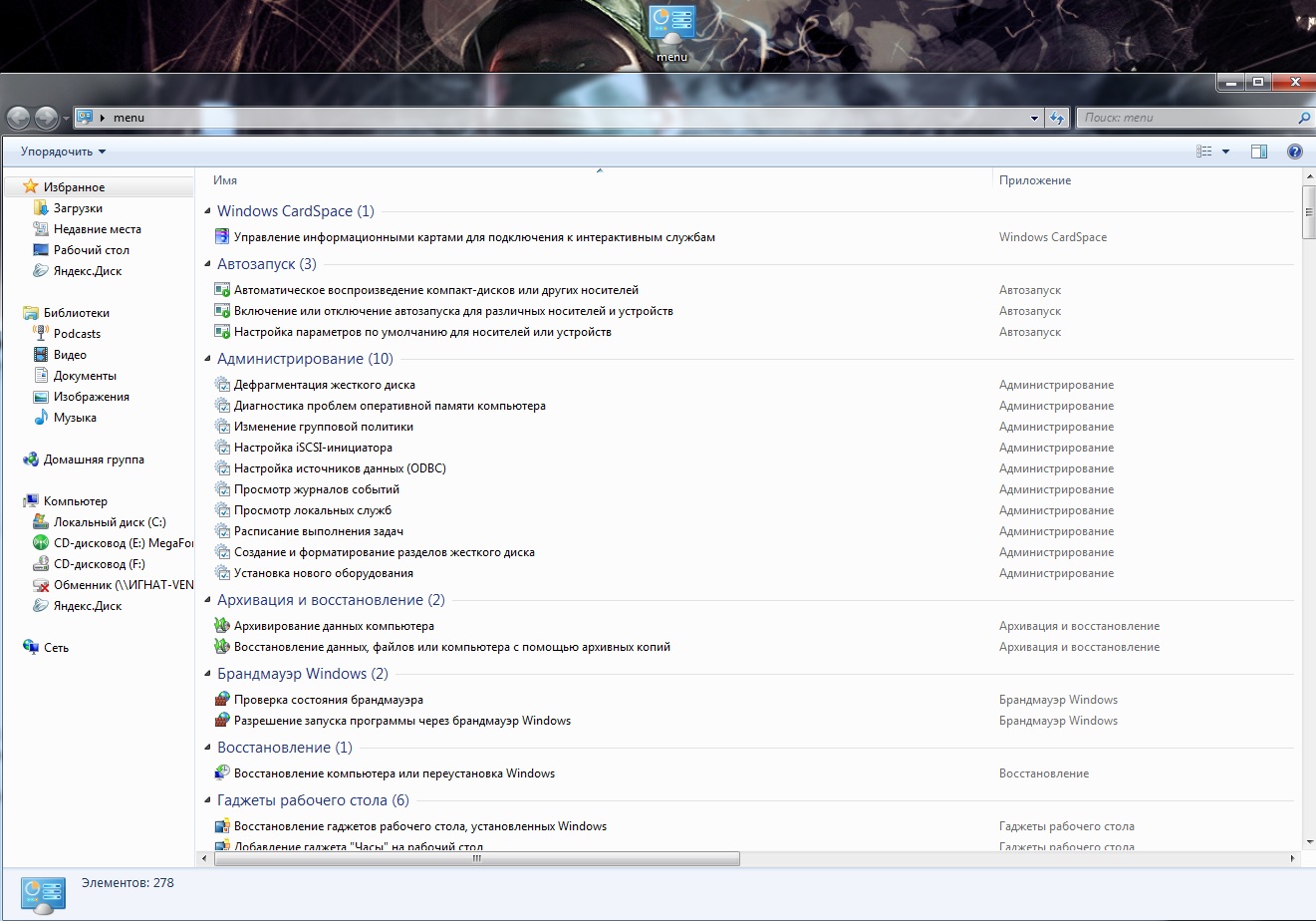Select Включение или отключение автозапуска item
Viewport: 1316px width, 921px height.
pos(453,311)
